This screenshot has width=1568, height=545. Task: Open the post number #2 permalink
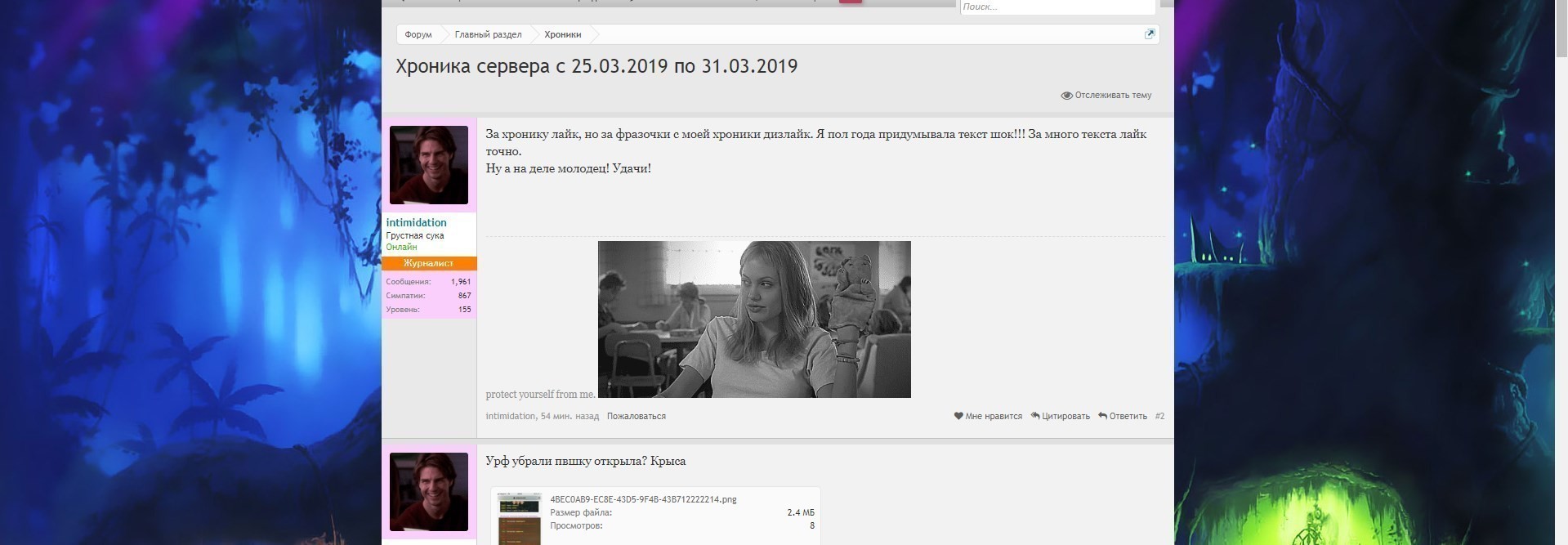tap(1159, 416)
